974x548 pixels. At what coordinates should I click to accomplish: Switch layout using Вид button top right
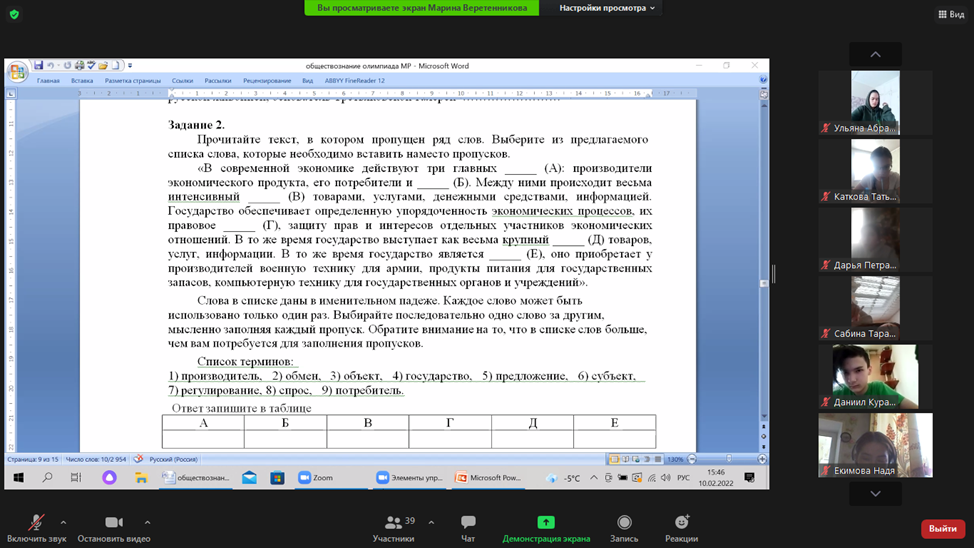(x=950, y=14)
